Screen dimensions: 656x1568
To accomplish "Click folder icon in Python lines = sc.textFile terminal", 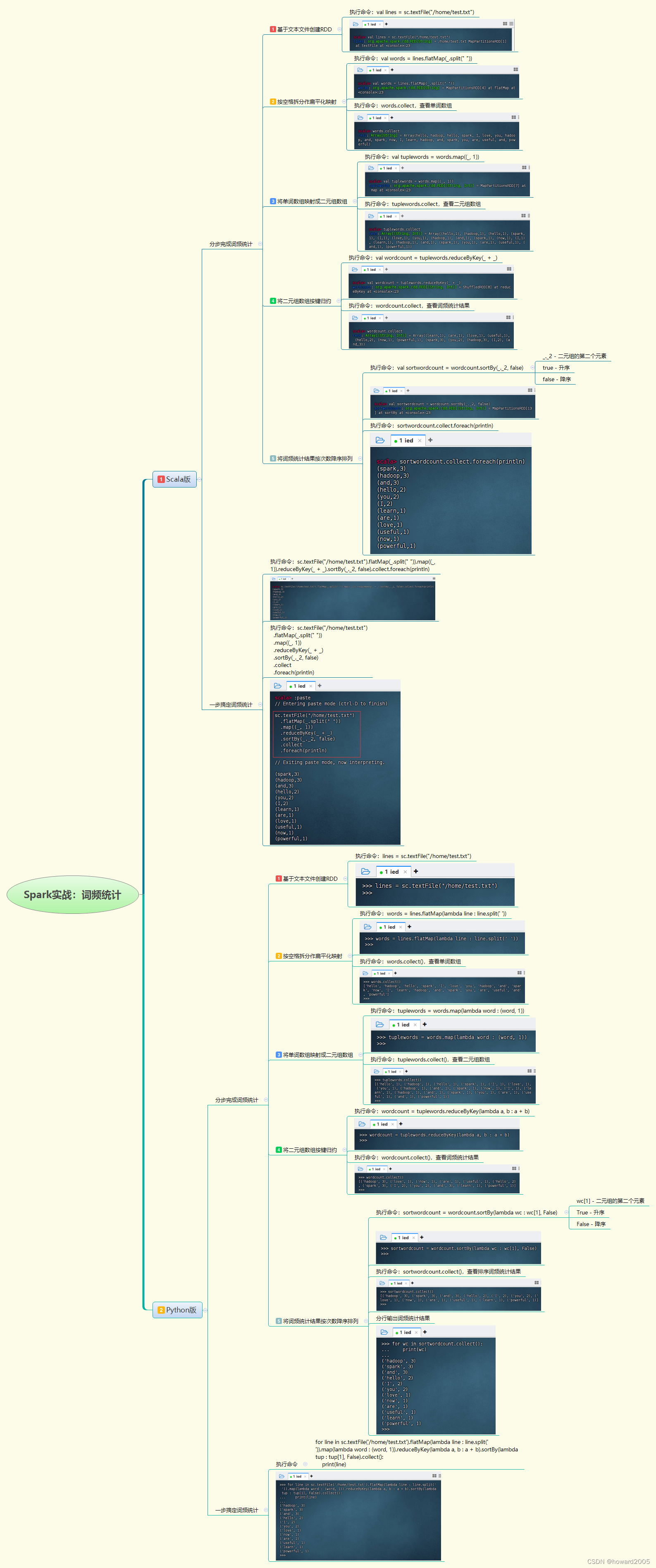I will [365, 872].
